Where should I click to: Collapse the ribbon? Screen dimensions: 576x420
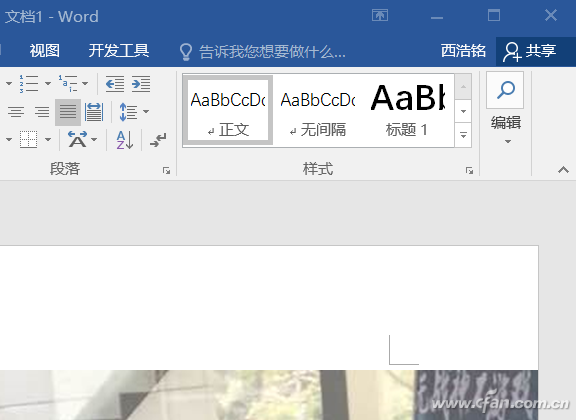[563, 169]
